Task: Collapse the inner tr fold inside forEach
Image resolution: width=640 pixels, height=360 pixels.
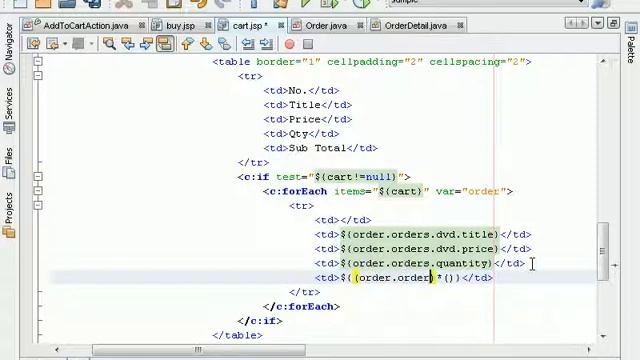Action: 38,205
